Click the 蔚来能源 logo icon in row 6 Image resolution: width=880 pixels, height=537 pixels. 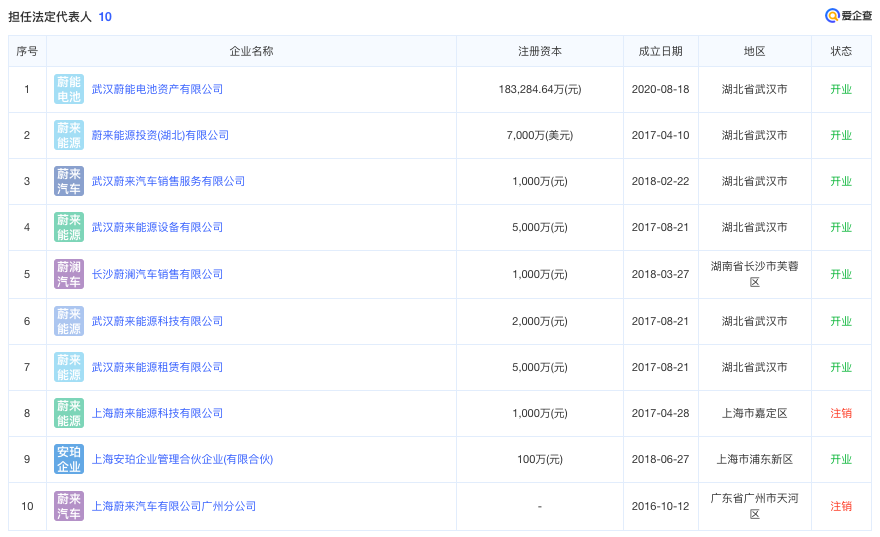point(69,322)
